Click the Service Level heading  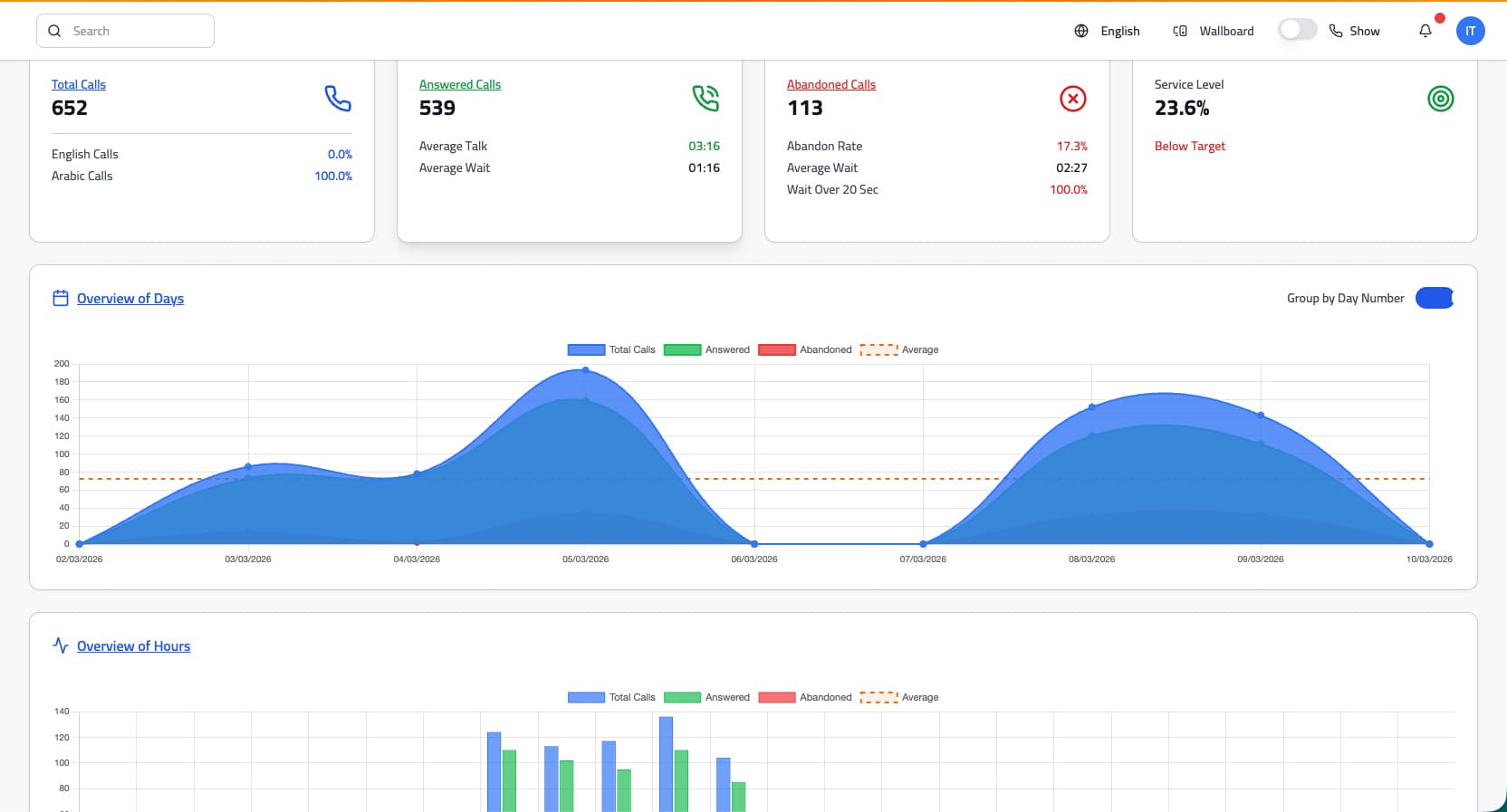pos(1189,84)
